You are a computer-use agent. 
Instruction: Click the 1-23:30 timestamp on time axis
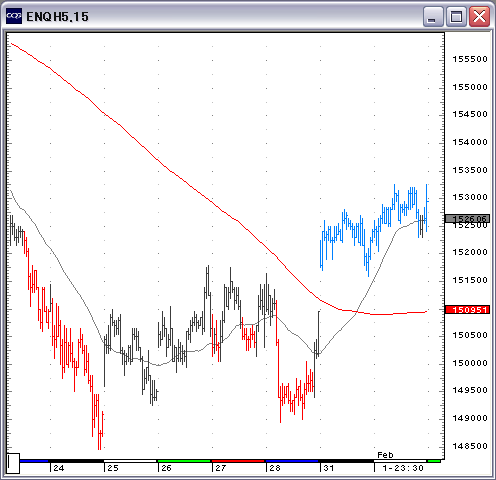coord(403,468)
